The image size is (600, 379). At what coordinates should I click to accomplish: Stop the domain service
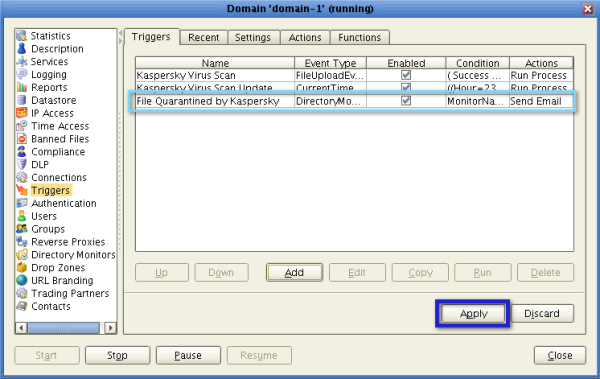117,355
